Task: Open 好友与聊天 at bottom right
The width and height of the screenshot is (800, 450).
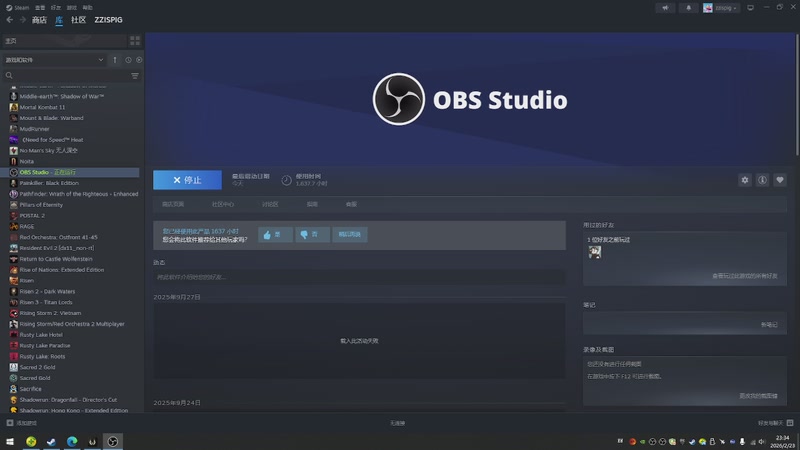Action: click(775, 423)
